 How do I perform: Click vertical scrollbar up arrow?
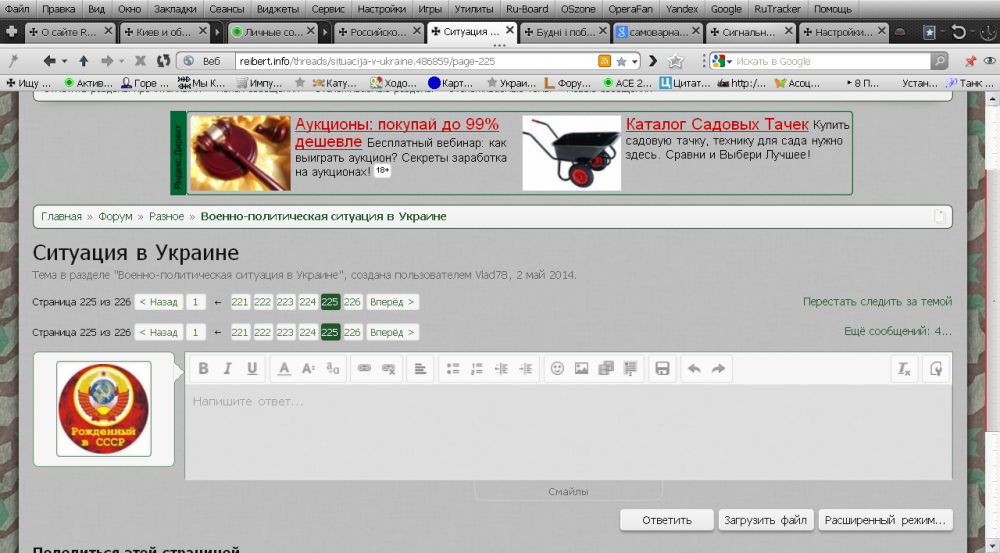pos(992,100)
